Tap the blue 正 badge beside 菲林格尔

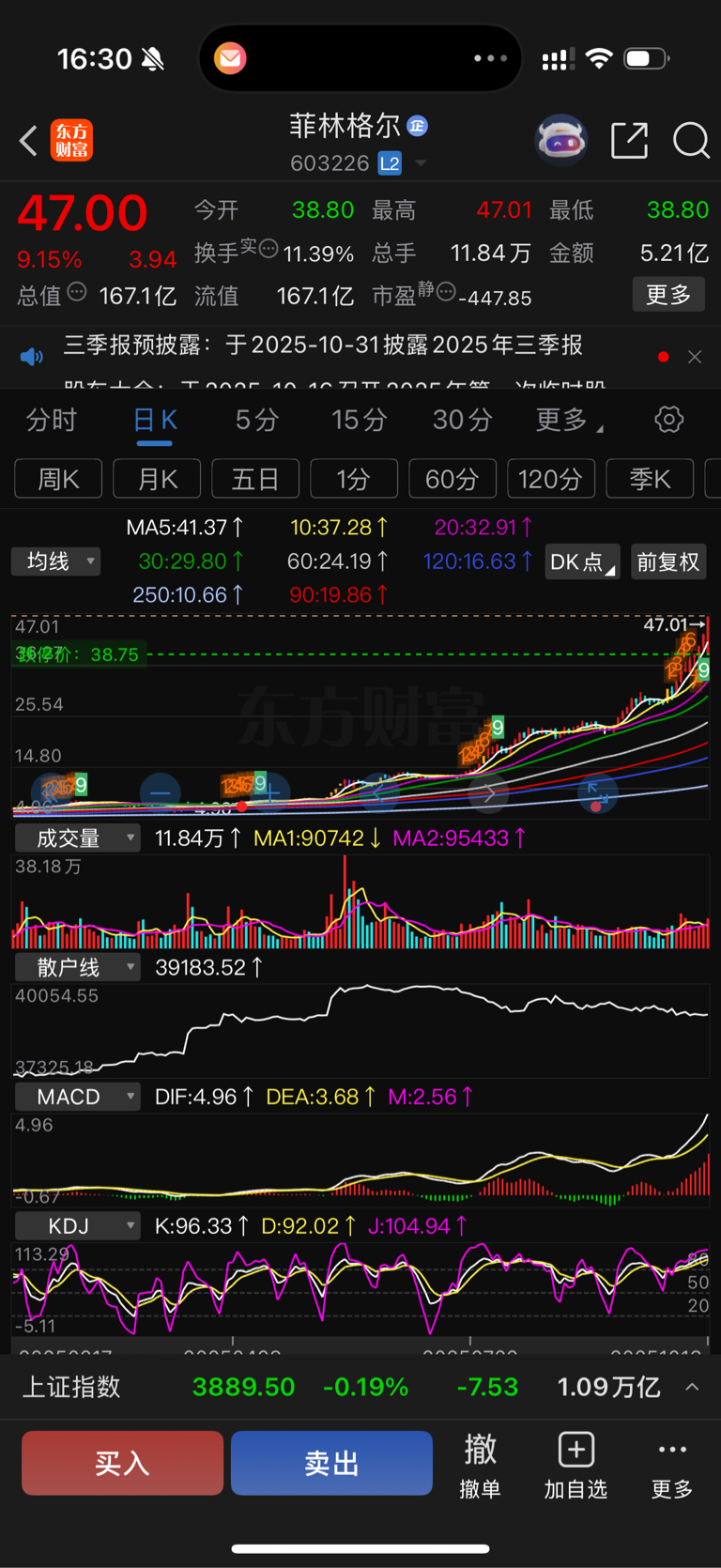coord(418,126)
